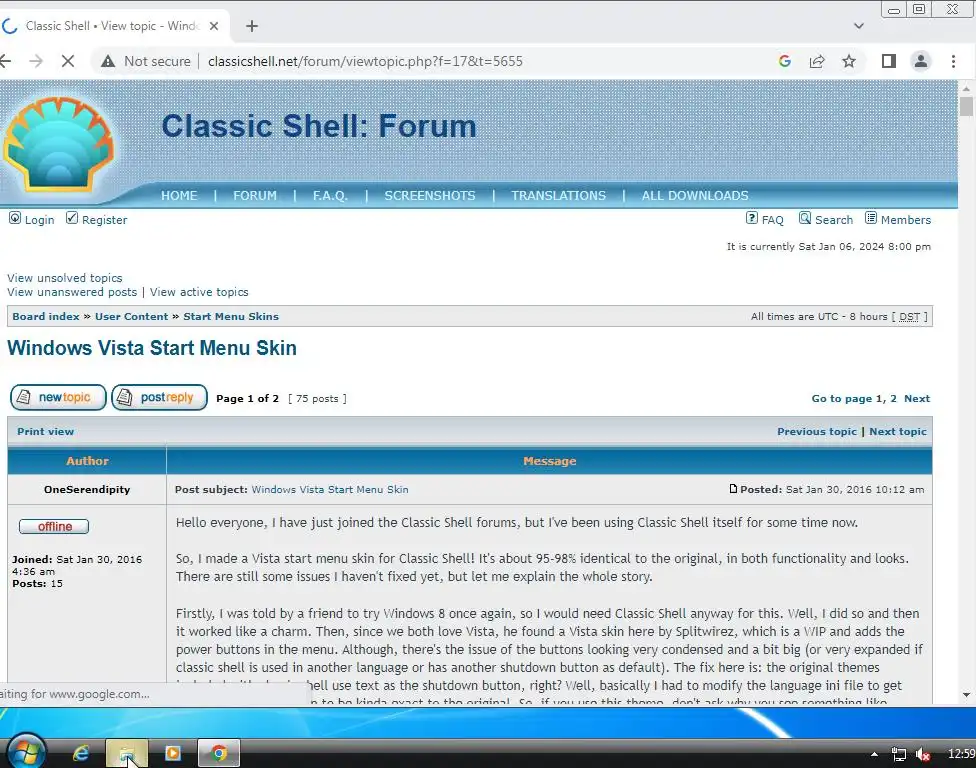
Task: Go to page 2 link
Action: tap(893, 398)
